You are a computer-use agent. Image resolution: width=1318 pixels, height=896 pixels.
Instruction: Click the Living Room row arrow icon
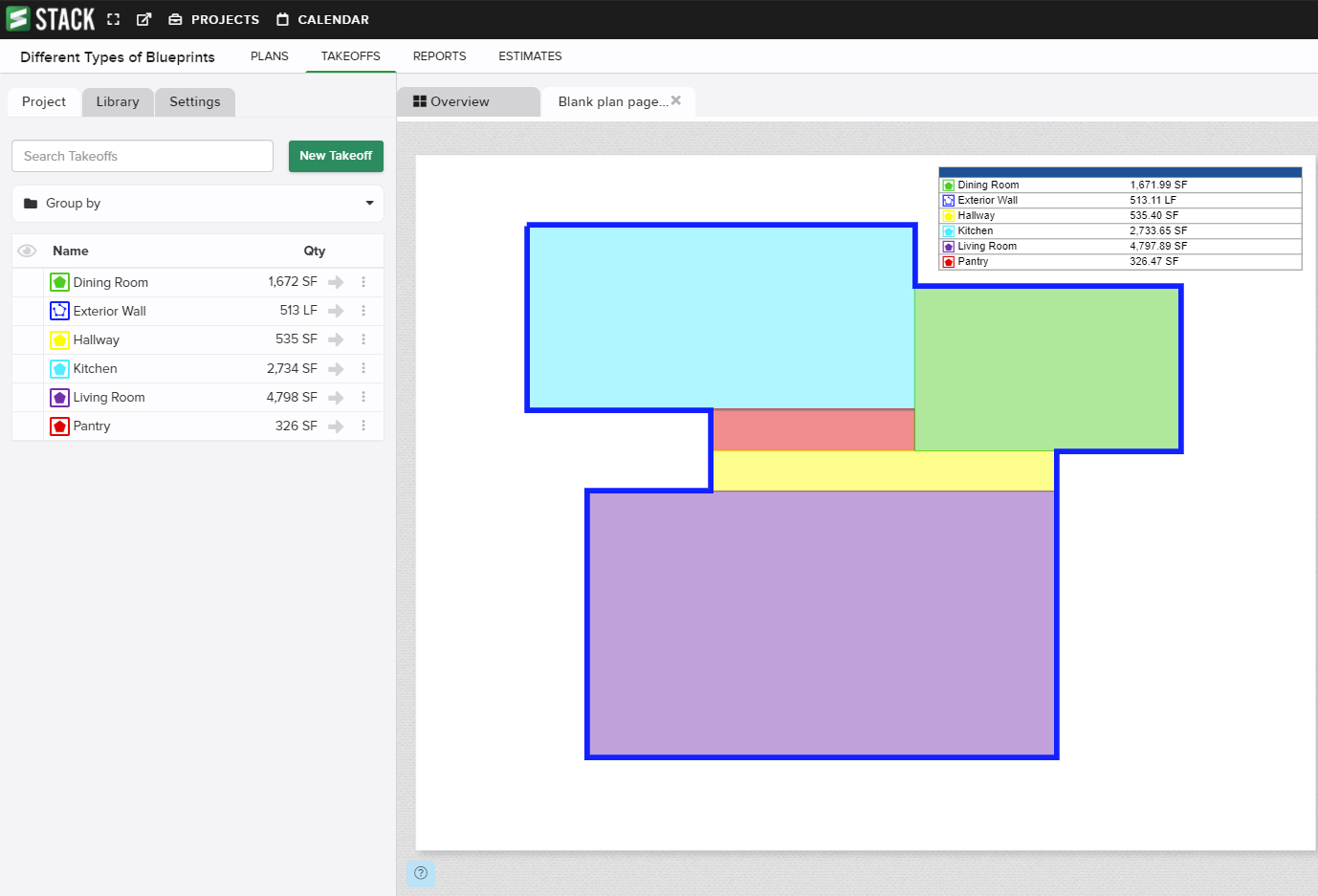coord(336,397)
